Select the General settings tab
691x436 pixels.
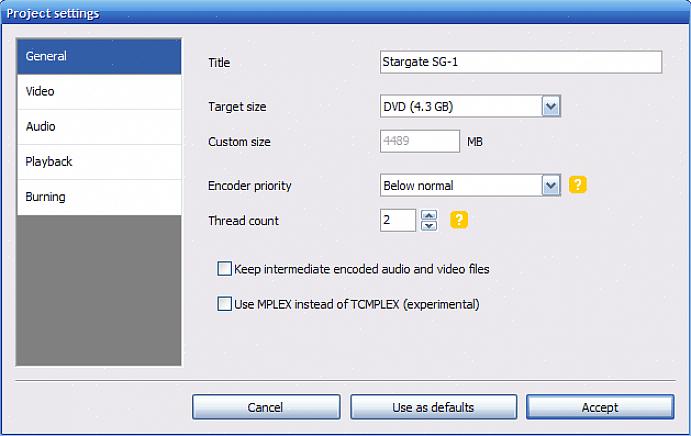coord(99,56)
